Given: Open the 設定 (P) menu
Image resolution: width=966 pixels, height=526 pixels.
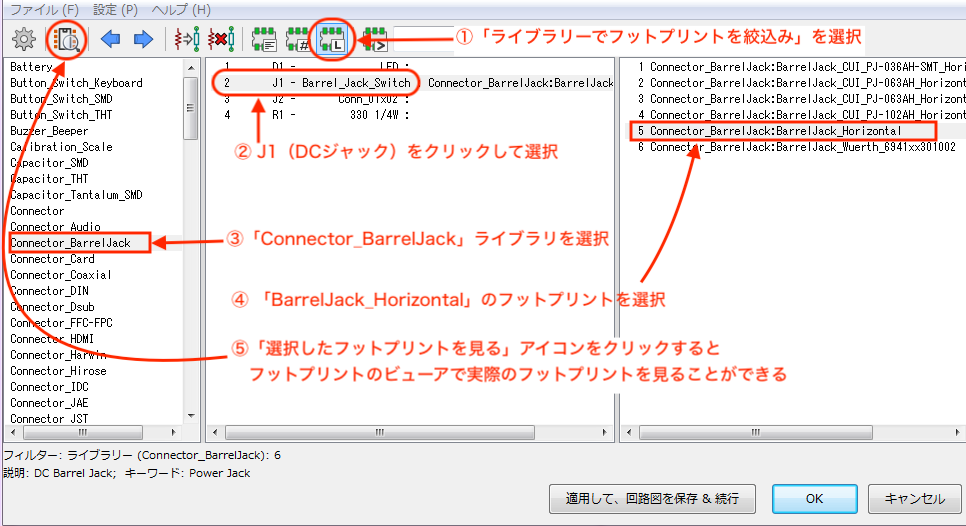Looking at the screenshot, I should [115, 10].
